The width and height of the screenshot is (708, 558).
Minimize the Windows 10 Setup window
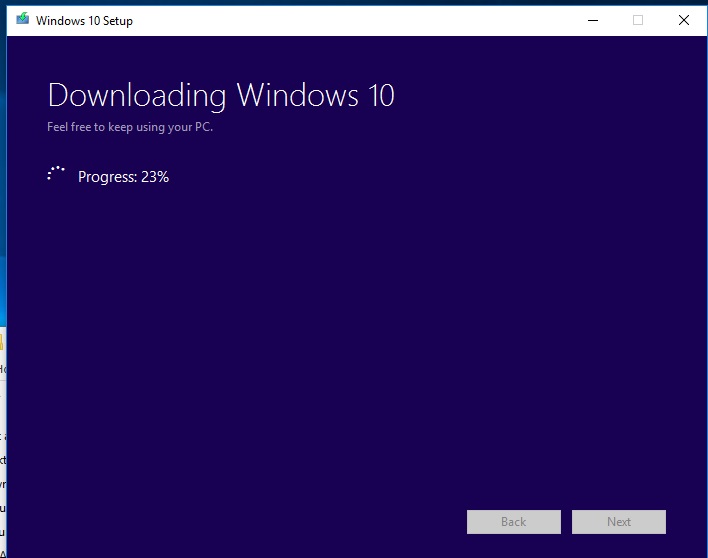click(593, 20)
